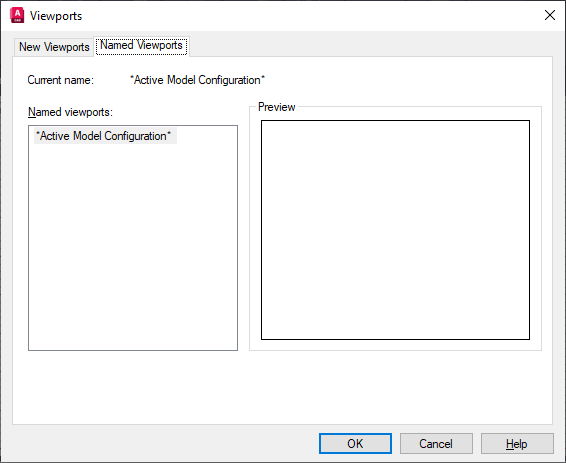Switch to the New Viewports tab
The width and height of the screenshot is (566, 463).
(54, 47)
